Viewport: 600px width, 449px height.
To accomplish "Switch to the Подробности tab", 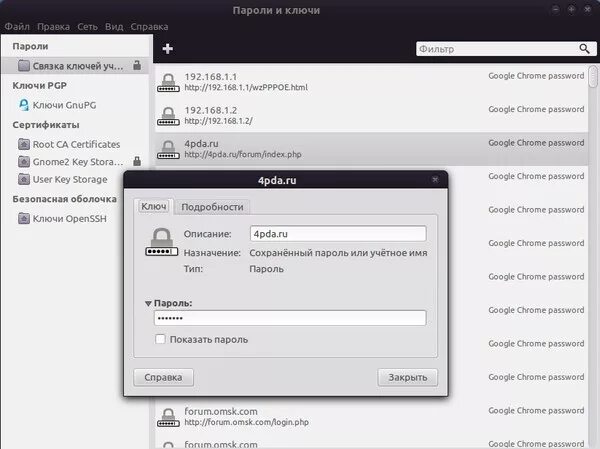I will tap(212, 207).
